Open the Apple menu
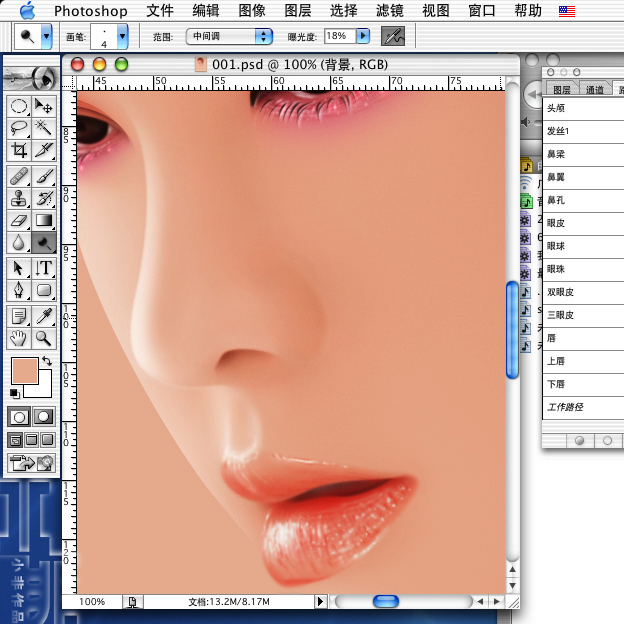 [27, 10]
